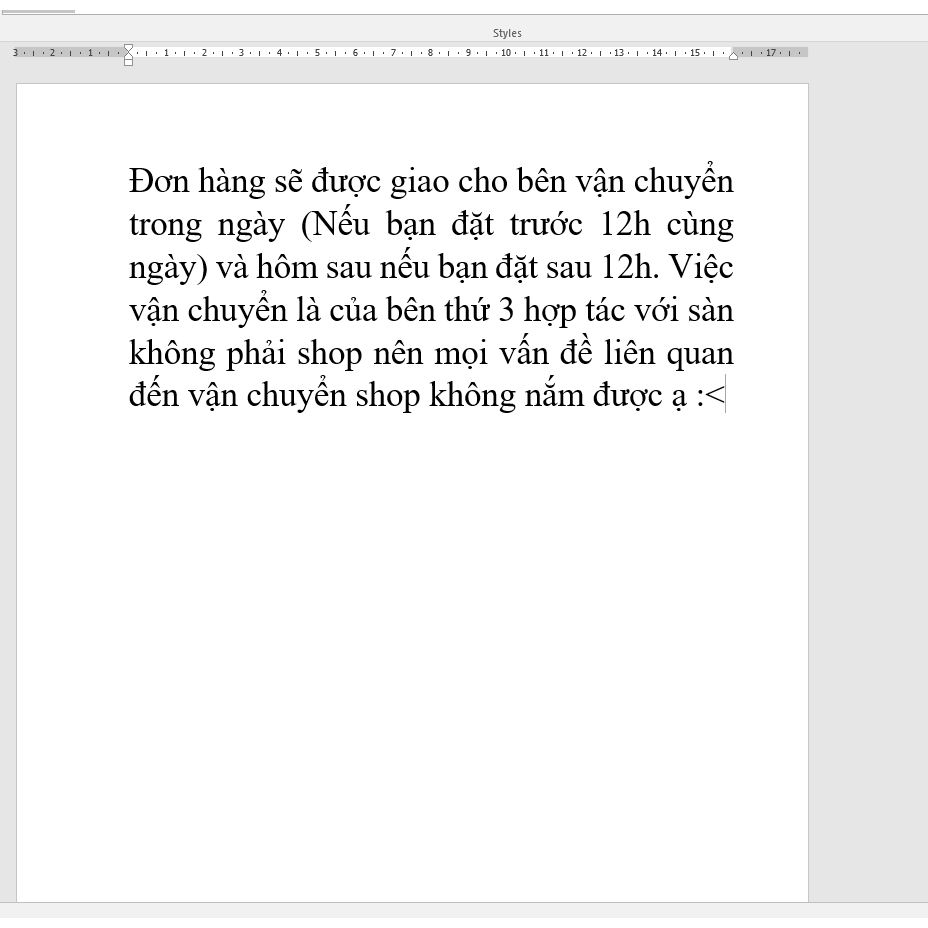928x928 pixels.
Task: Click the word "shop" in the fifth line
Action: 330,354
